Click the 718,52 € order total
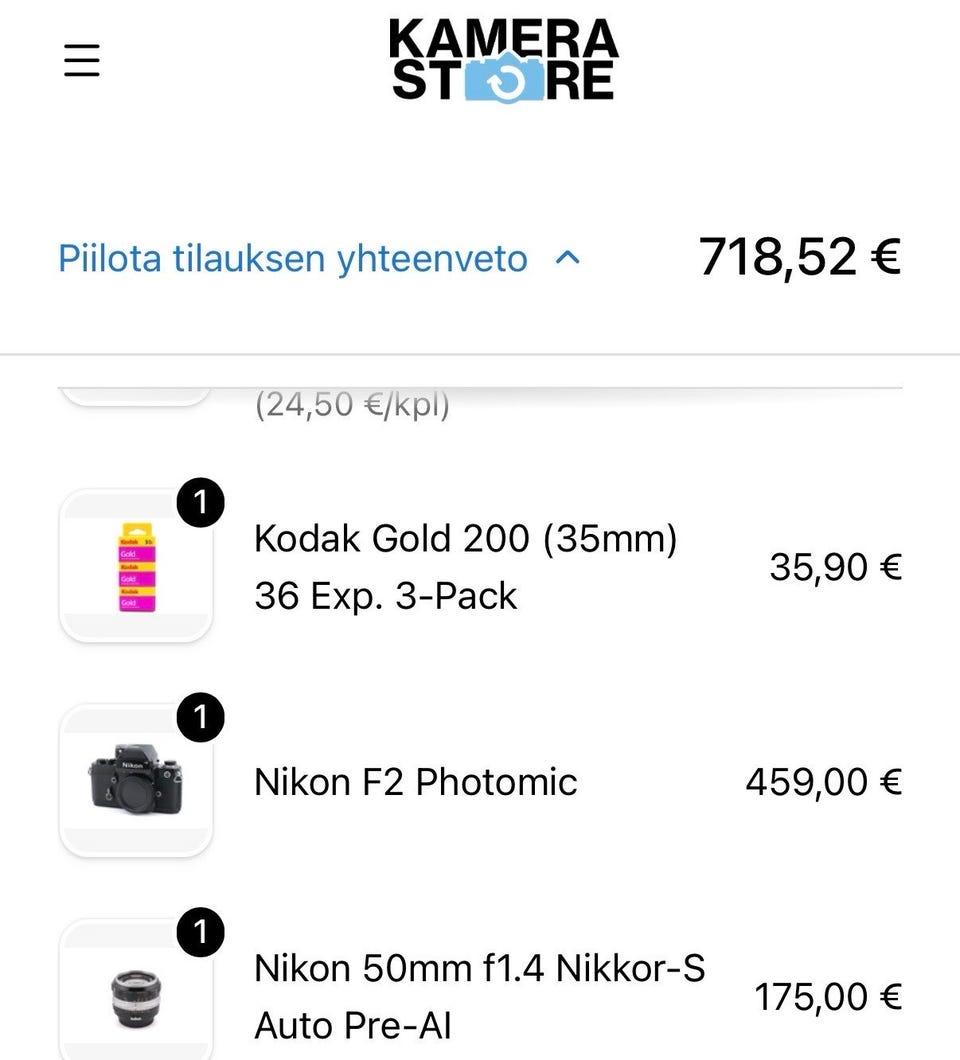The height and width of the screenshot is (1060, 960). click(x=799, y=257)
